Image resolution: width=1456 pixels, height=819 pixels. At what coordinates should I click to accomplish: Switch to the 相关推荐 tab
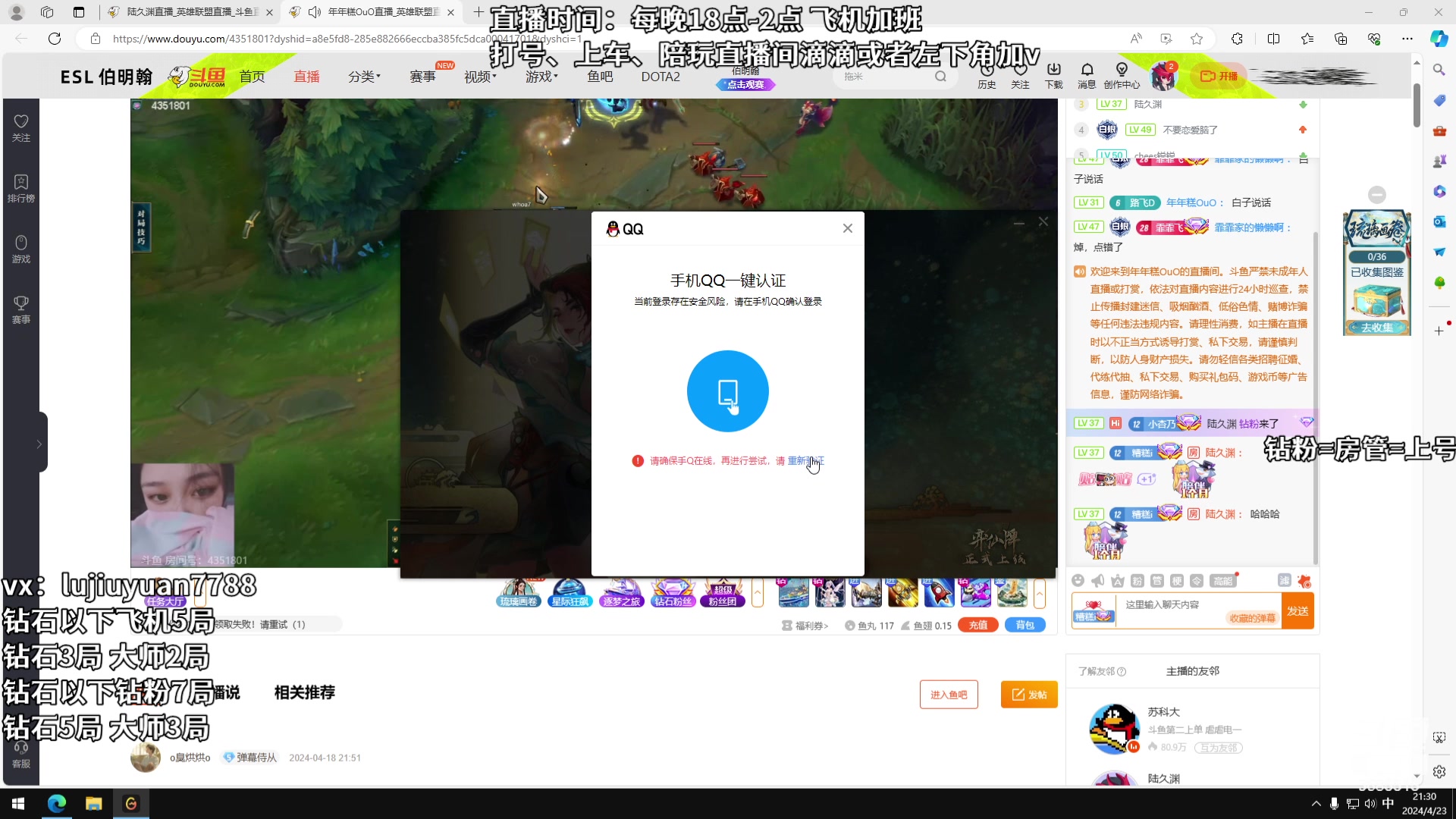(304, 692)
